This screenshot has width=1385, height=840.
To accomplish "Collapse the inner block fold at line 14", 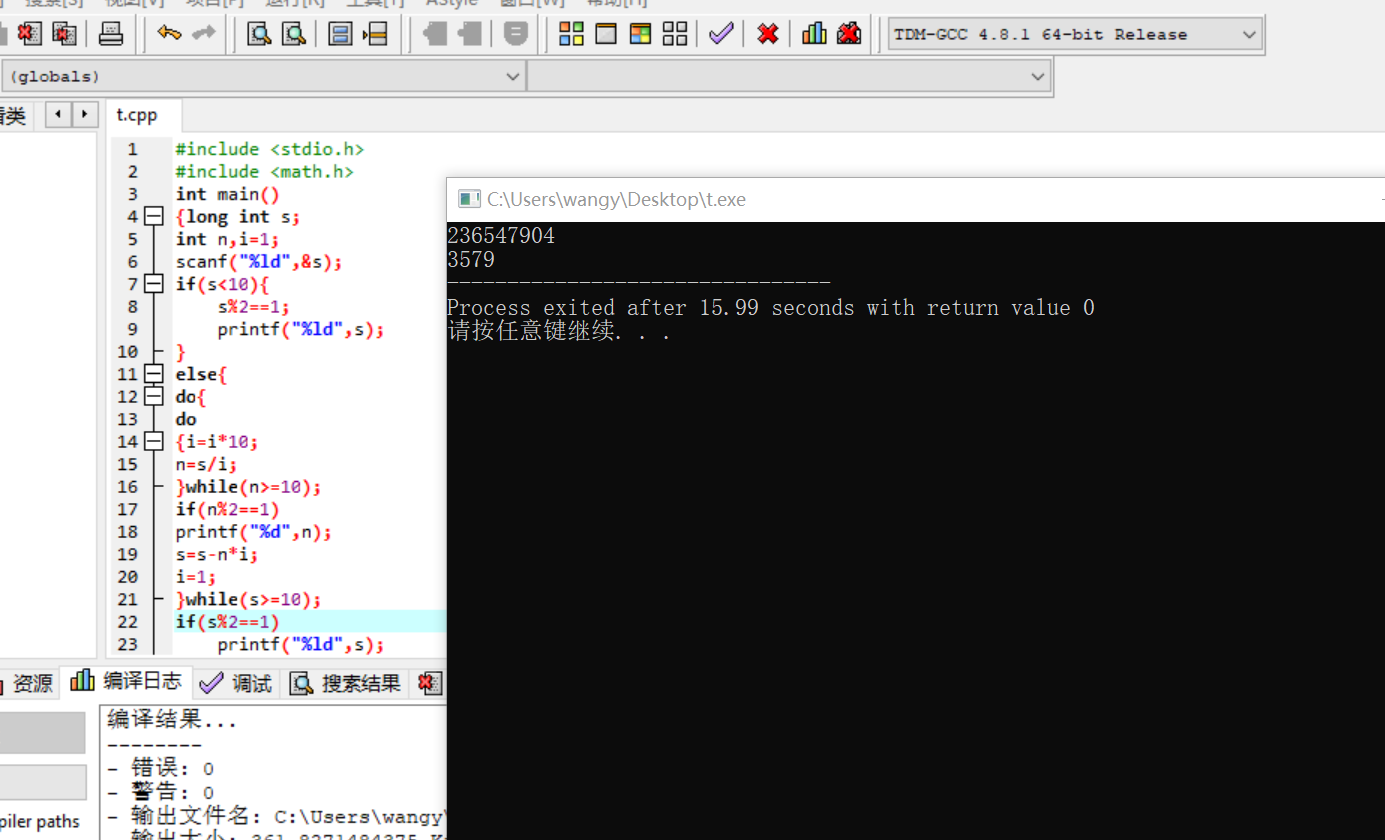I will (x=153, y=441).
